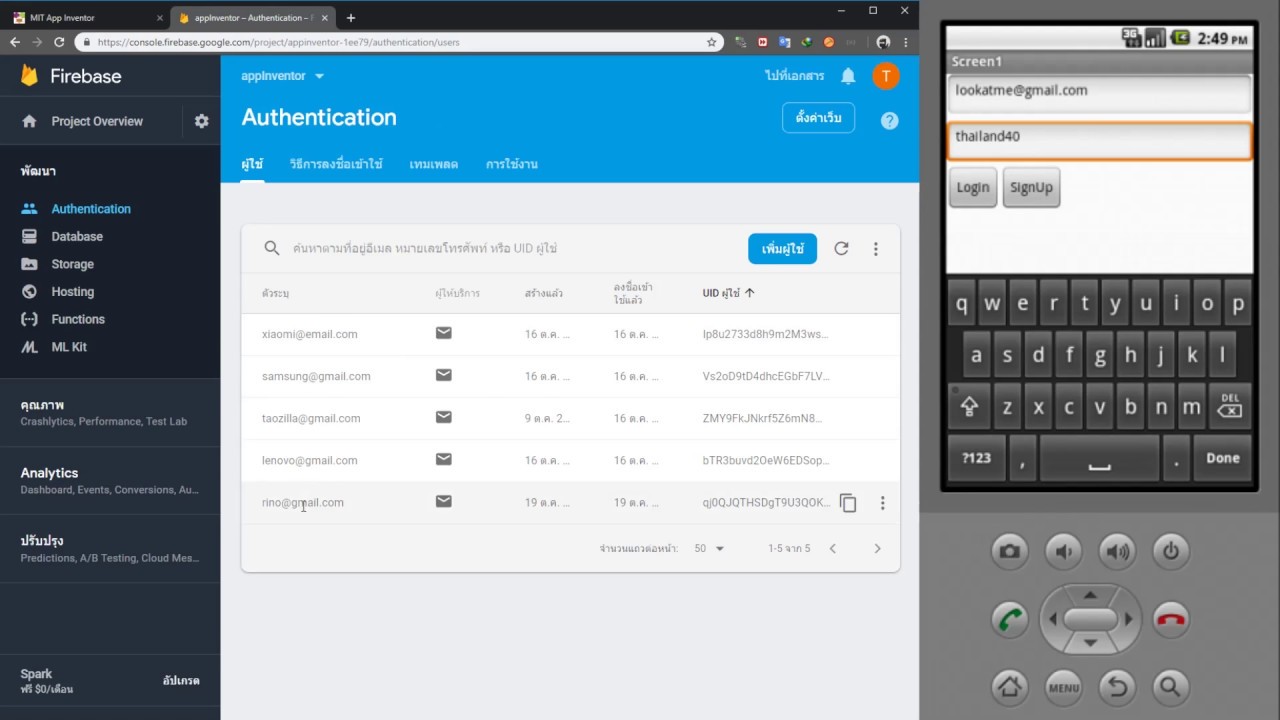The image size is (1280, 720).
Task: Click the Firebase logo
Action: coord(71,76)
